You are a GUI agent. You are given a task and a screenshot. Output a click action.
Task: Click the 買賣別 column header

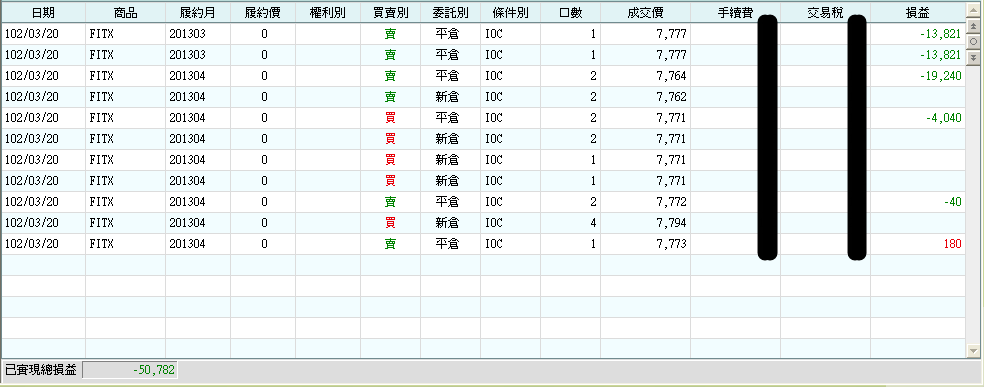click(x=390, y=13)
